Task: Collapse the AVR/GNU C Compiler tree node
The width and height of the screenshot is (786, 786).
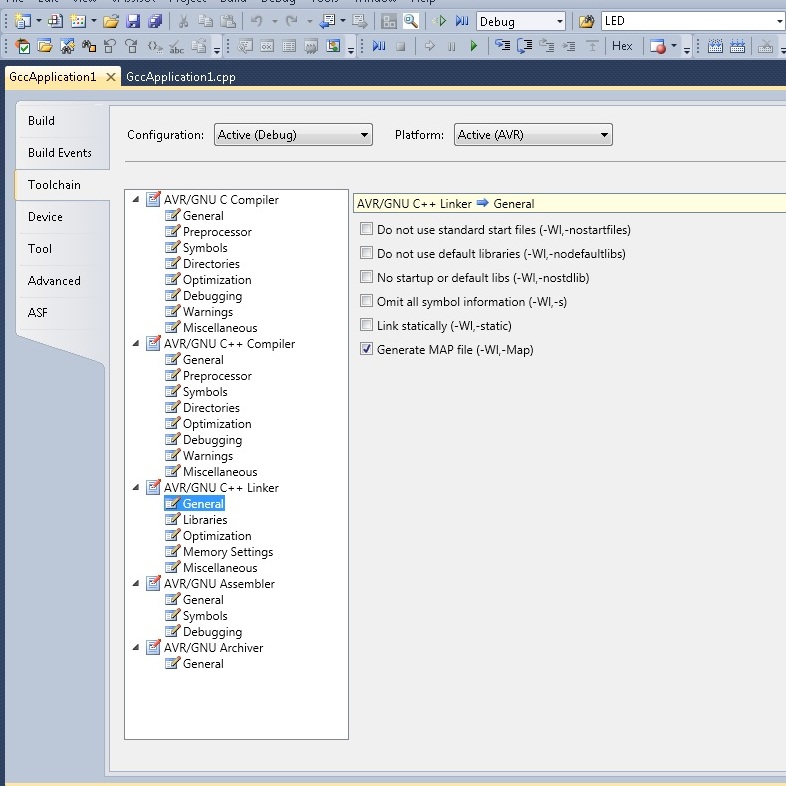Action: click(x=136, y=200)
